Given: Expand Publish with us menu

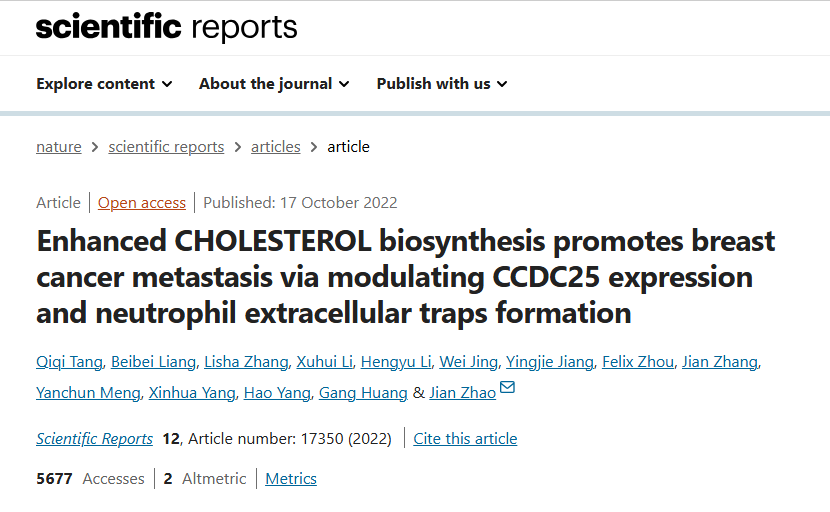Looking at the screenshot, I should 442,84.
